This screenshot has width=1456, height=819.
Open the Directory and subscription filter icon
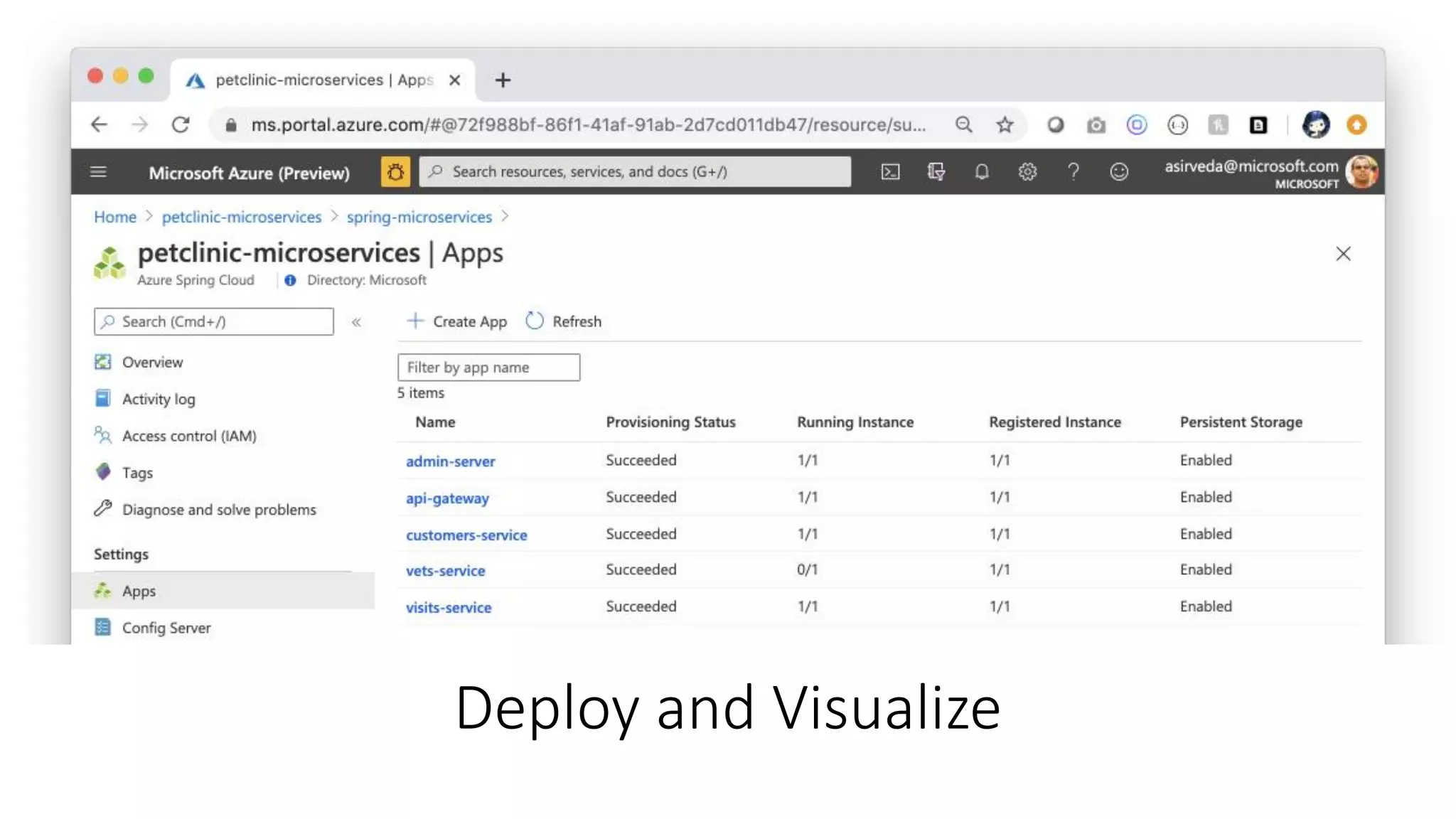point(936,172)
